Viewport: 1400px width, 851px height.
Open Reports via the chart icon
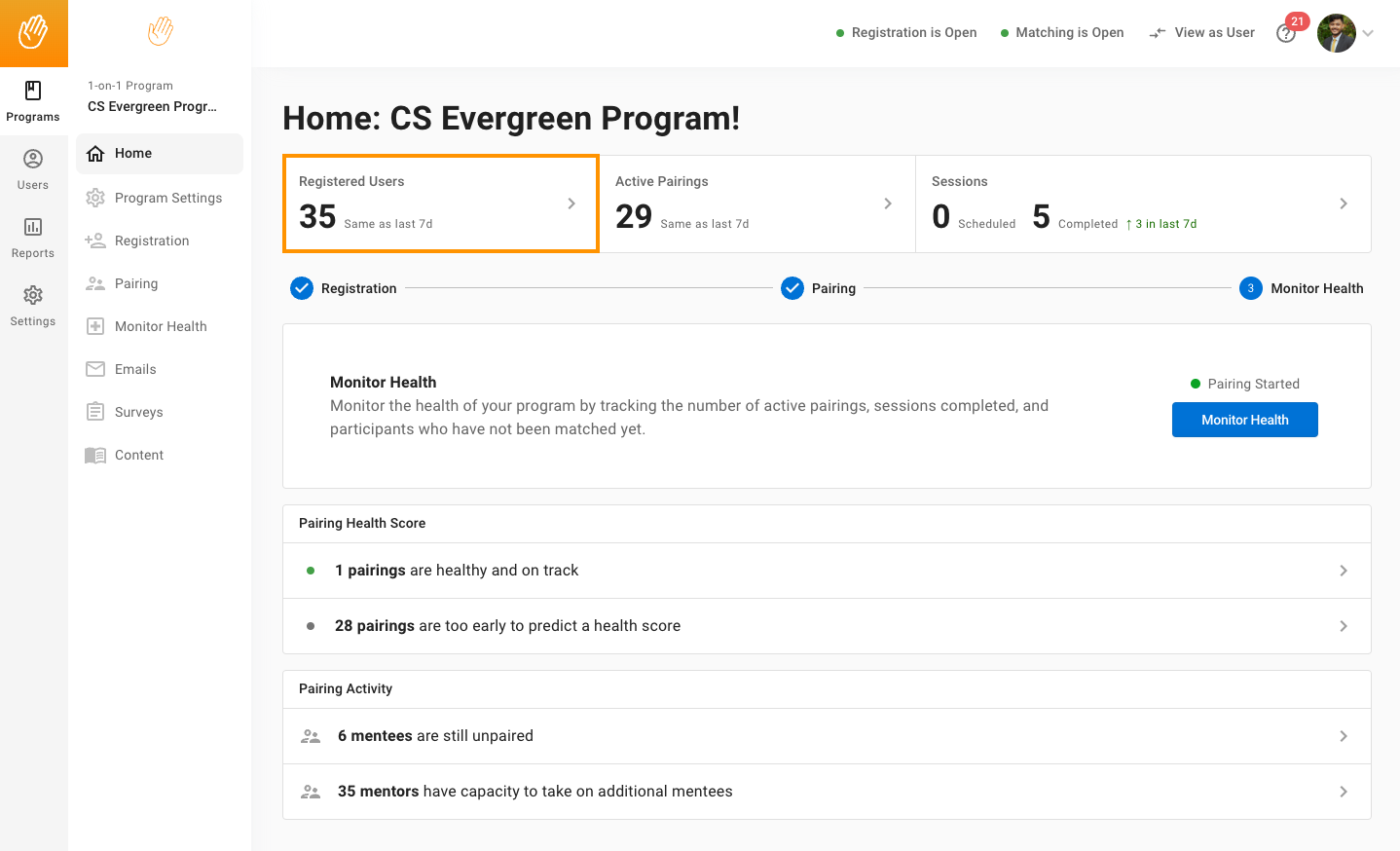[x=33, y=227]
